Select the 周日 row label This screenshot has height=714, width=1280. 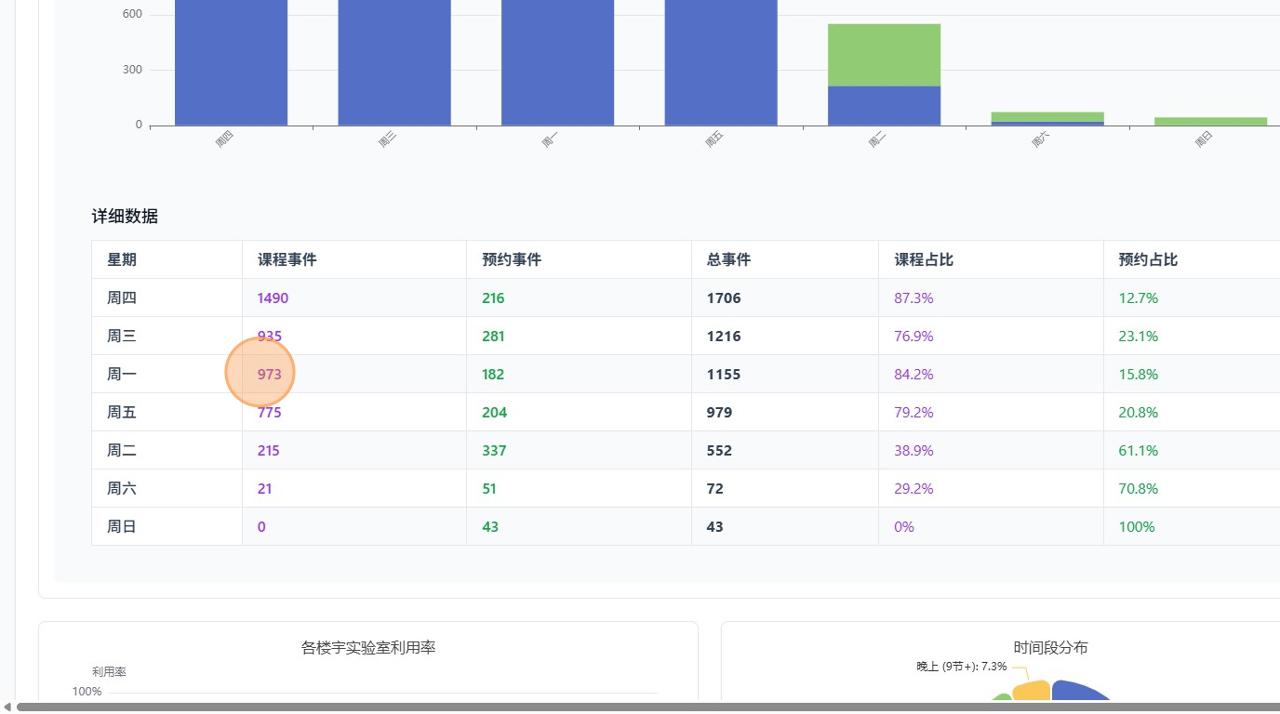(122, 526)
